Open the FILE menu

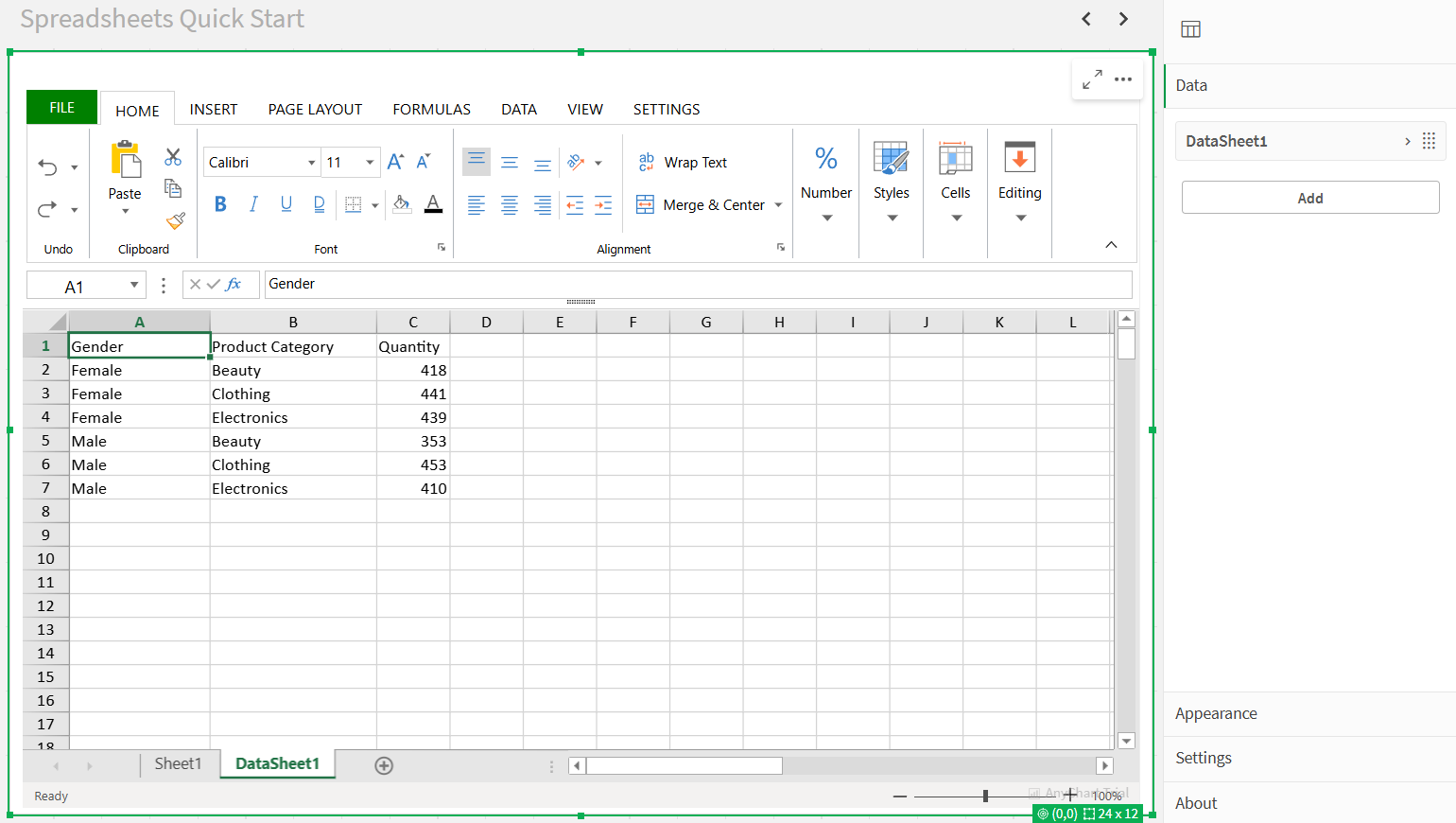[x=61, y=107]
